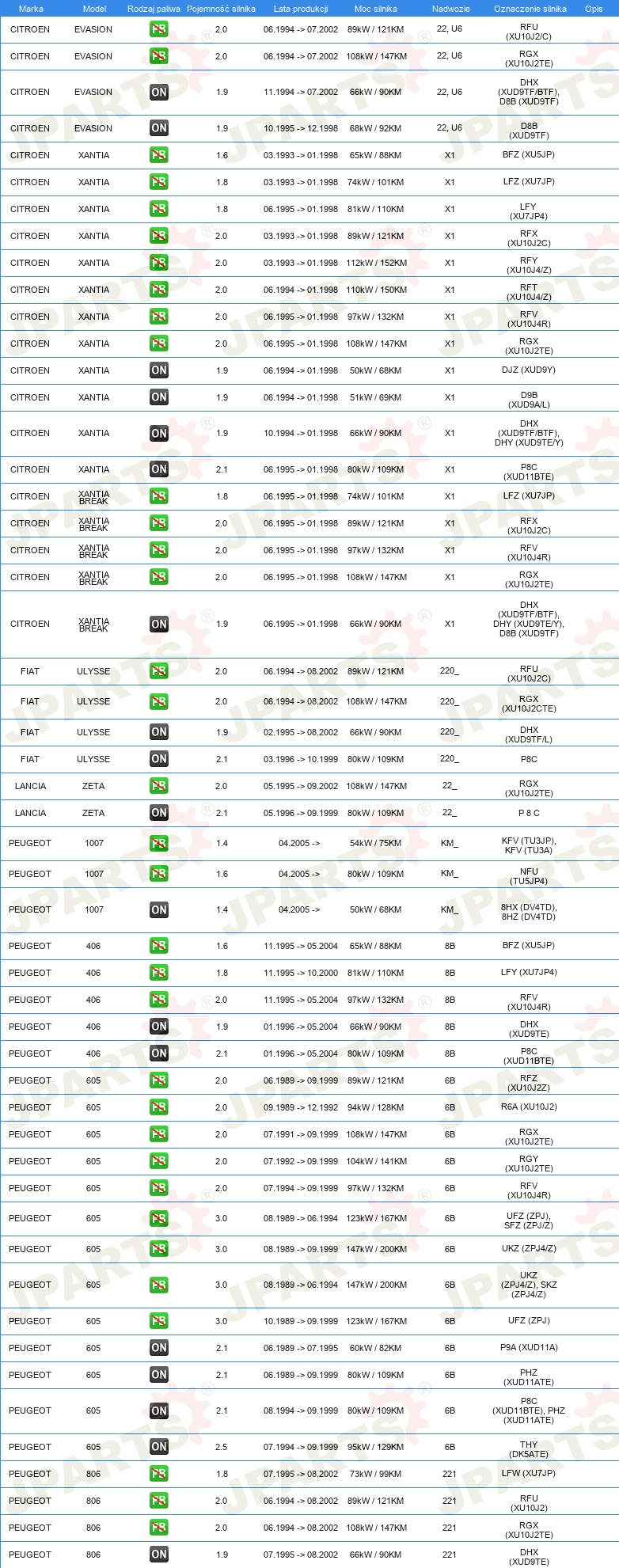Select the engine code R6A (XU10J2)
The height and width of the screenshot is (1568, 619).
[x=529, y=1107]
